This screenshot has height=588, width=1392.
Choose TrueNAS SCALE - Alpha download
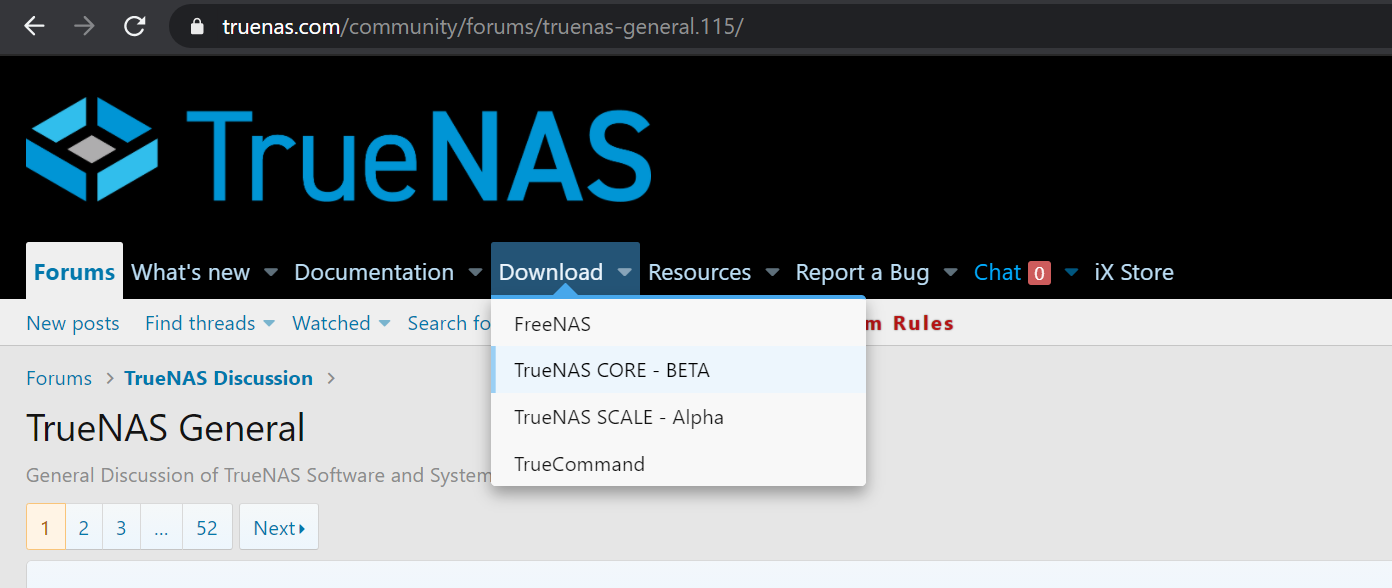tap(678, 417)
